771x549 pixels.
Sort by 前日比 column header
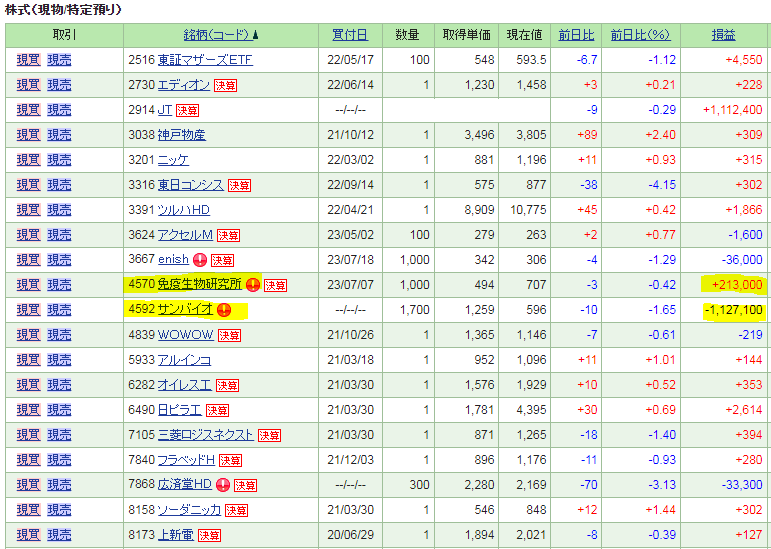pyautogui.click(x=576, y=35)
